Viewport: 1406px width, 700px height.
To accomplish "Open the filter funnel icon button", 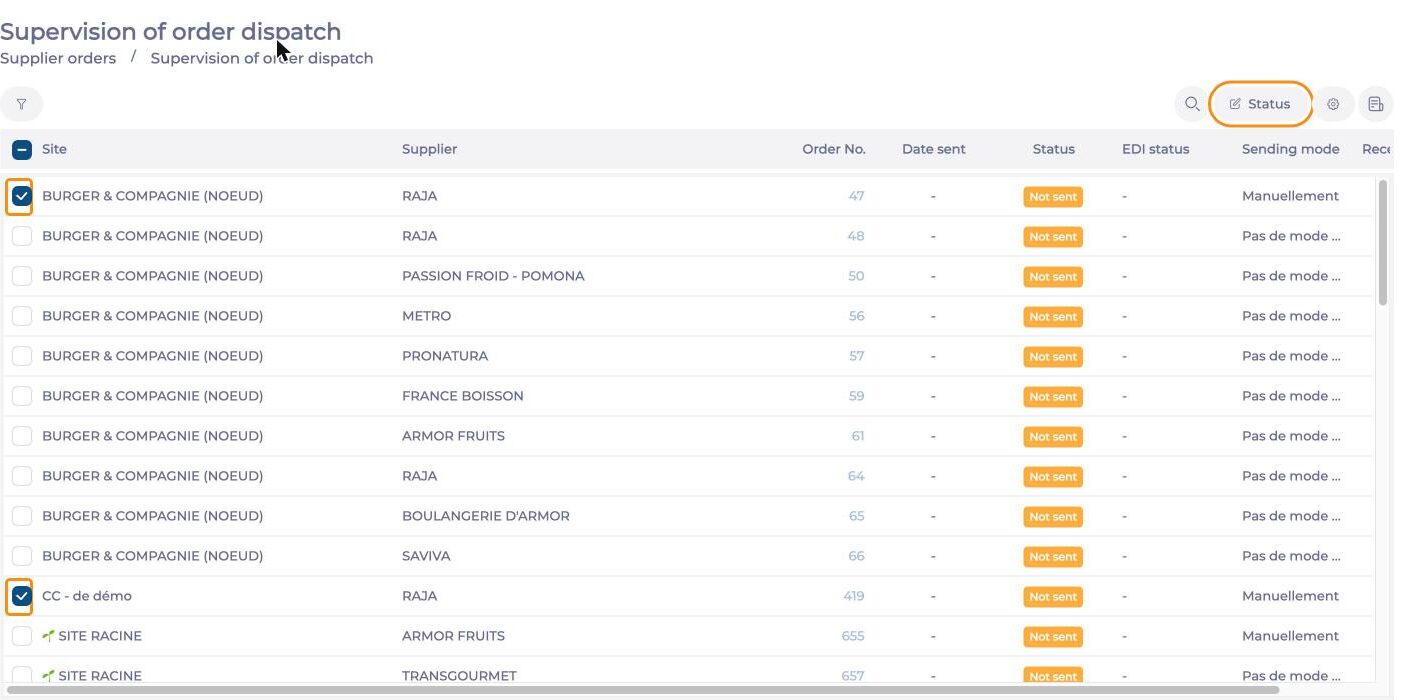I will point(21,104).
